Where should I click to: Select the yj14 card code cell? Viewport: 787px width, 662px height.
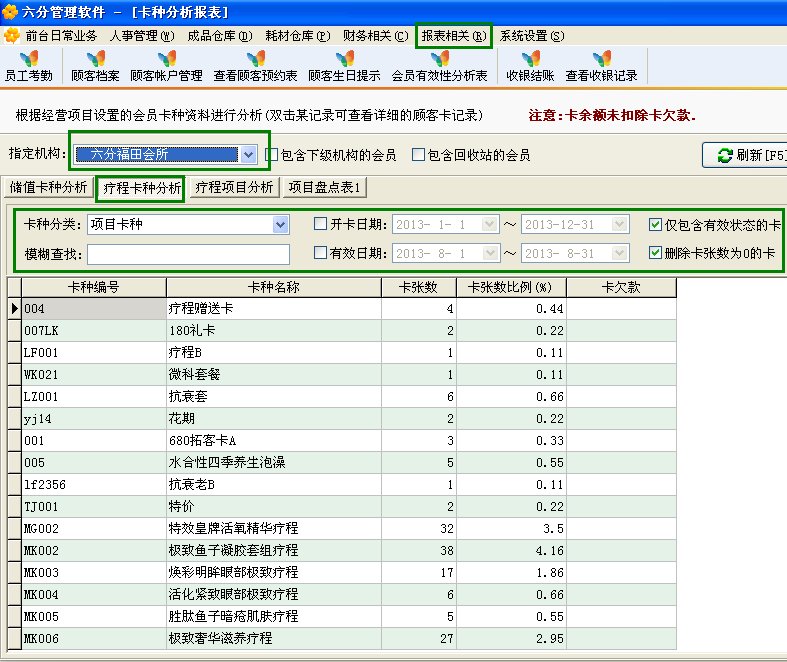click(94, 419)
